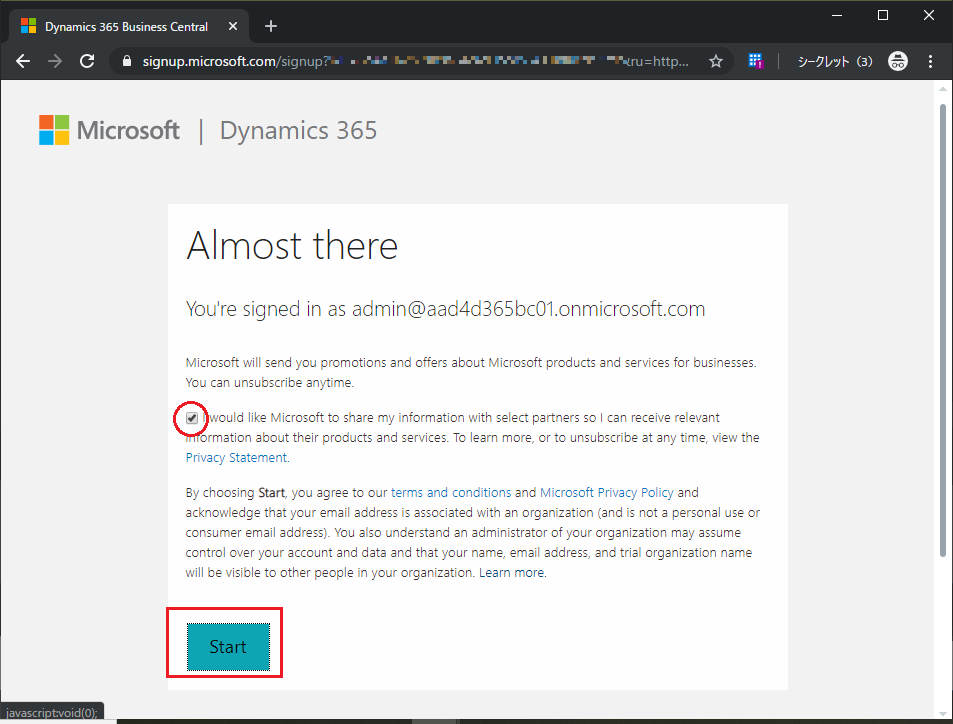Viewport: 953px width, 724px height.
Task: Click the scrollbar down arrow
Action: pyautogui.click(x=942, y=714)
